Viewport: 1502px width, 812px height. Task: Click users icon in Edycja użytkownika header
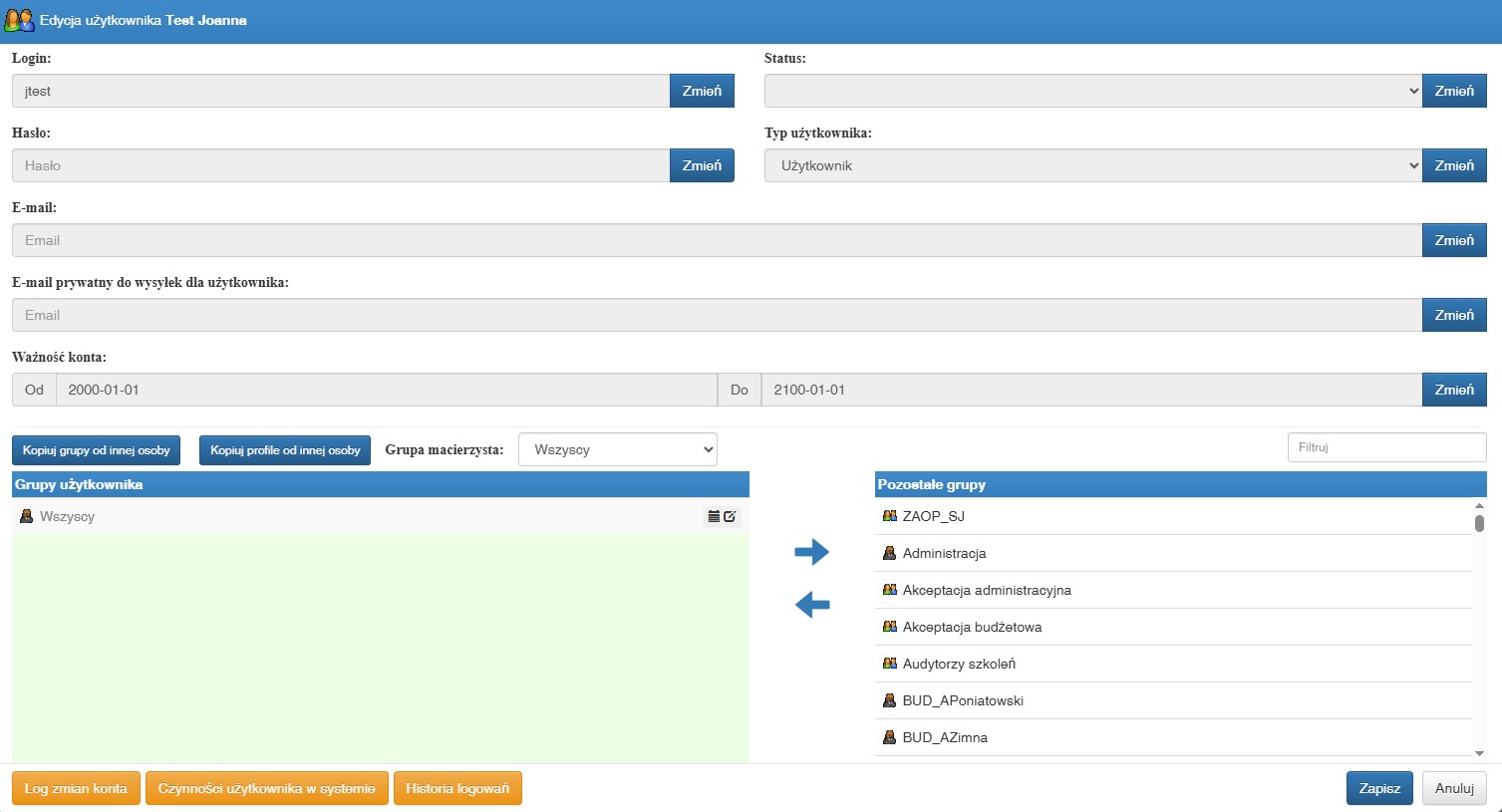click(19, 20)
